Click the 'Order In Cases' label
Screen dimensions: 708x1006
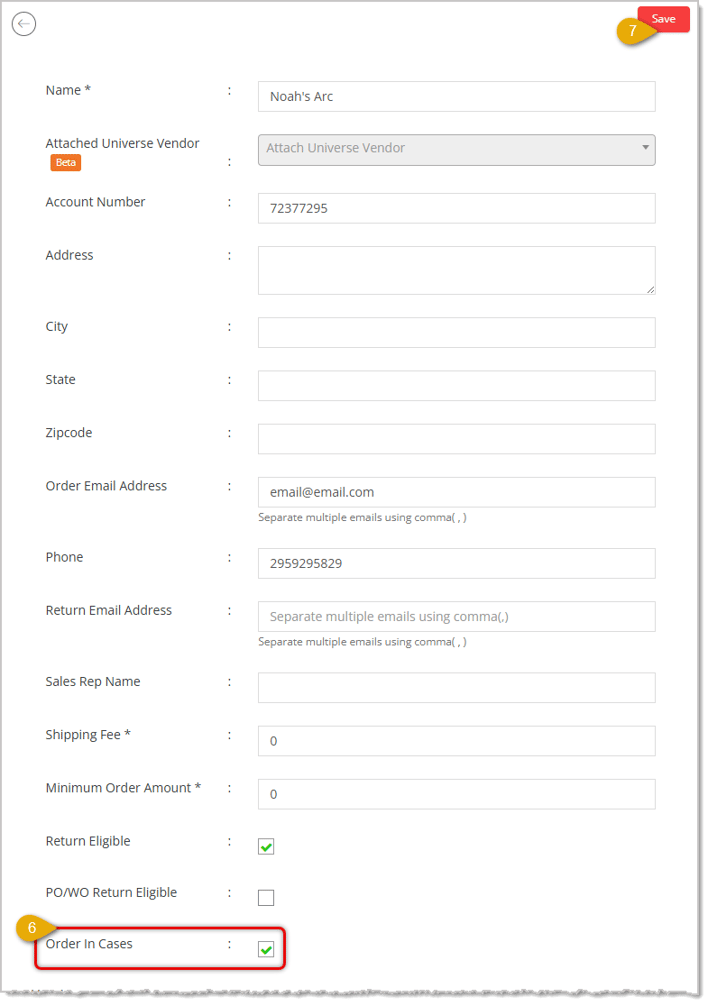89,944
